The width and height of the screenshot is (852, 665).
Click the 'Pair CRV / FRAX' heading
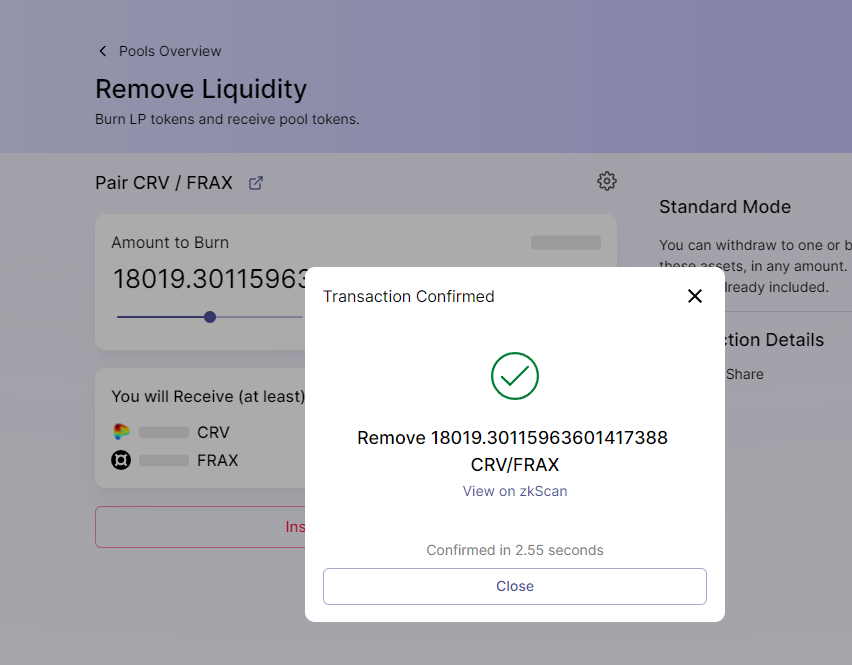164,183
